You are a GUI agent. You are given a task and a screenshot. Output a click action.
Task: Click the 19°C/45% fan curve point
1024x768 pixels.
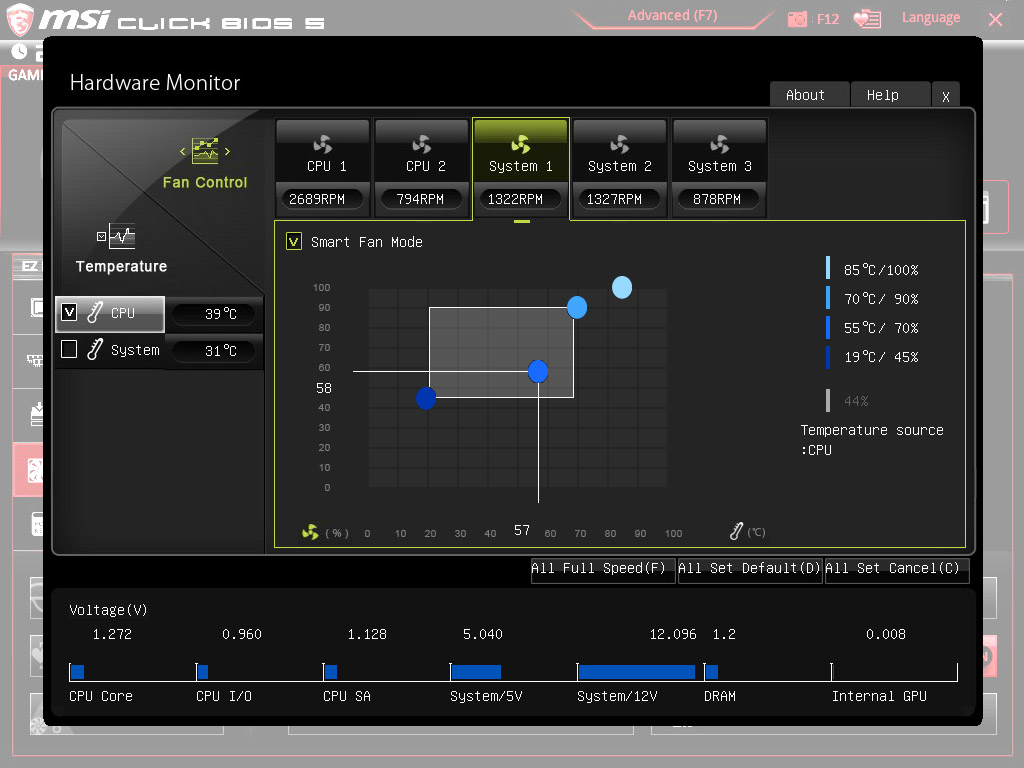[426, 398]
